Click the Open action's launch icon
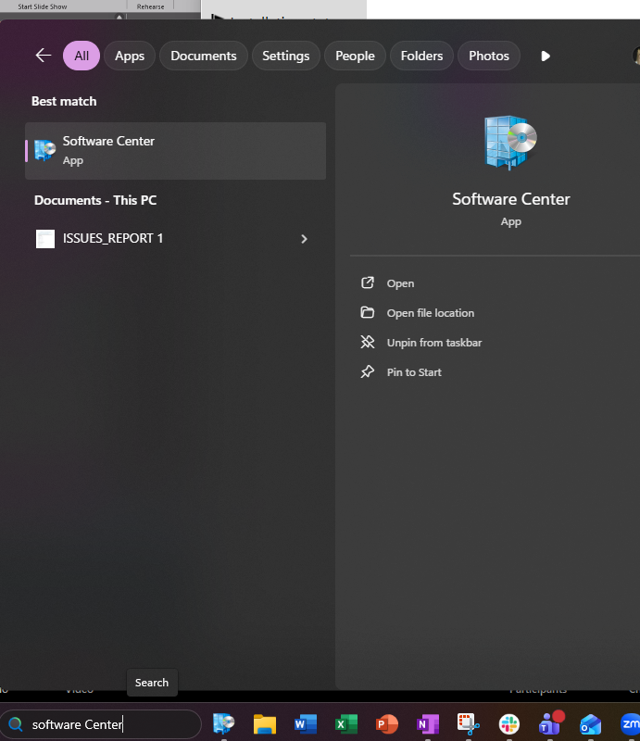The width and height of the screenshot is (640, 741). point(367,283)
